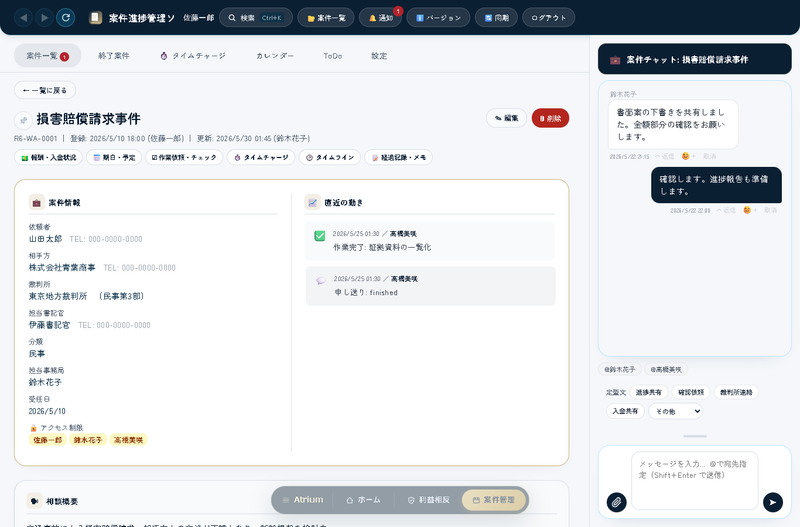The width and height of the screenshot is (800, 527).
Task: Click the green check icon for 作業完了 entry
Action: [320, 236]
